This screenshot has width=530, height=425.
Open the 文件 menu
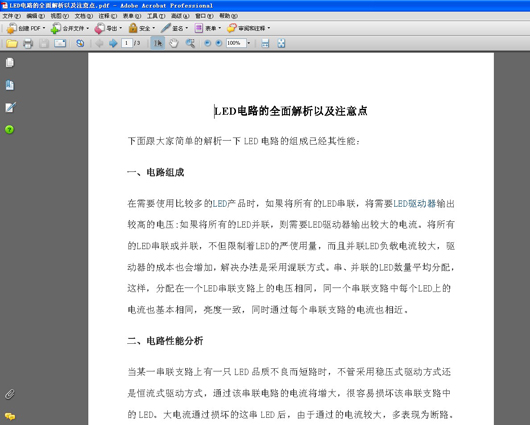point(11,16)
